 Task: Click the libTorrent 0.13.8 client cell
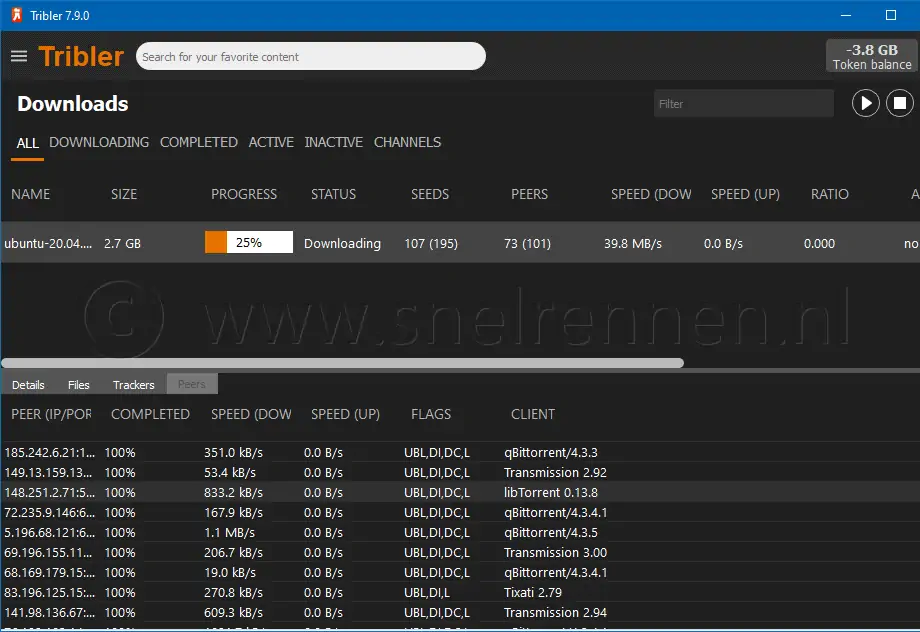550,492
